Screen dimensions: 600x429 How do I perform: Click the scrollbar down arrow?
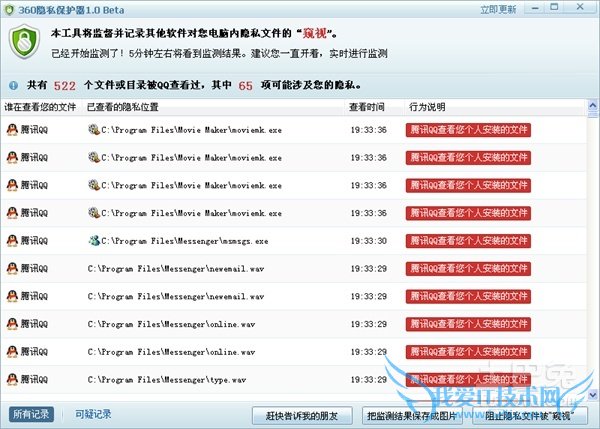pyautogui.click(x=593, y=394)
